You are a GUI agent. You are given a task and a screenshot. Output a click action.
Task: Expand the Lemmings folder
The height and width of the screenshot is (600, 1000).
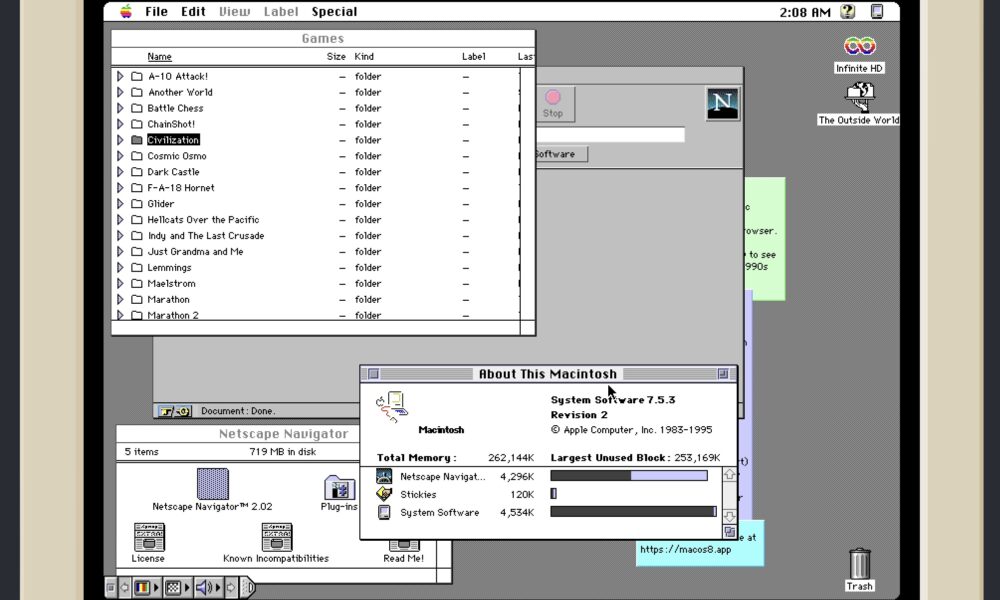click(x=120, y=268)
